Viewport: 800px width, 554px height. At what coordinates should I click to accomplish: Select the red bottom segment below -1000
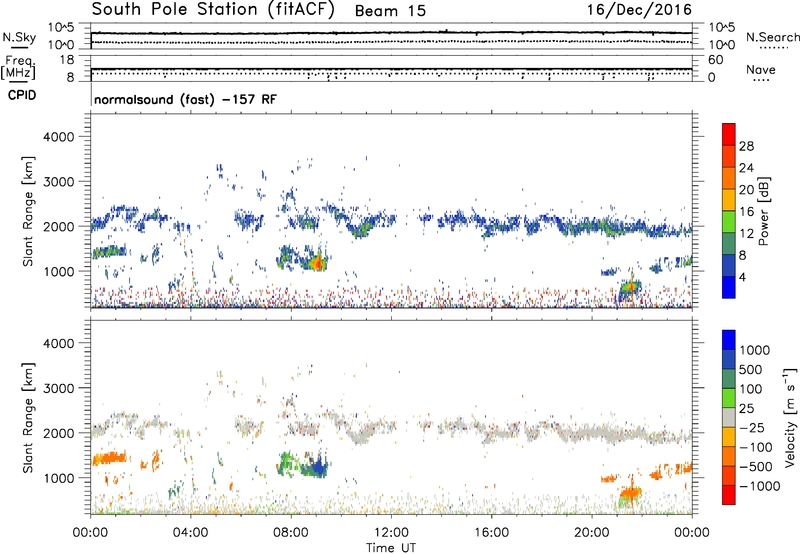[x=729, y=495]
